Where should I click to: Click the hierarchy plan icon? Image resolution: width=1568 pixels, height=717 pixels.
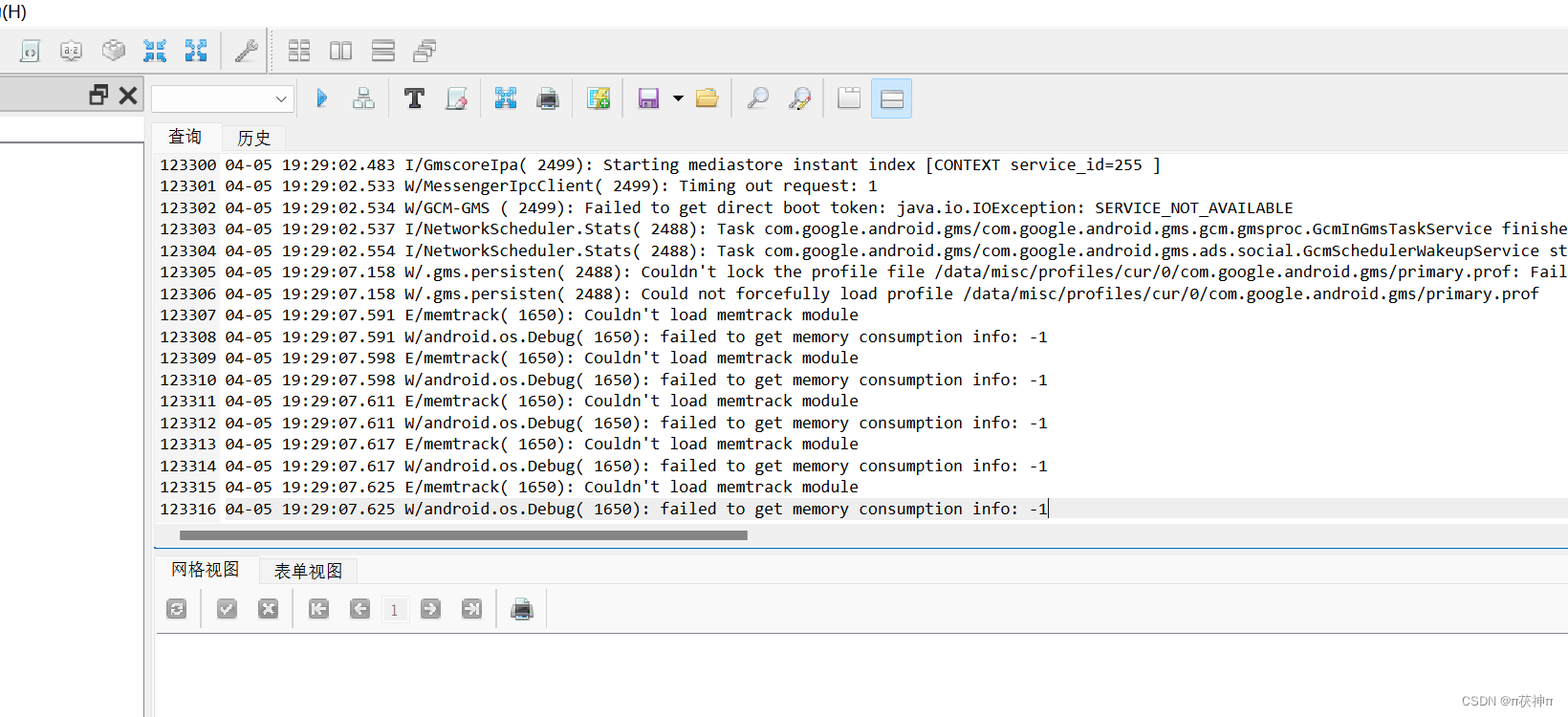pos(363,98)
